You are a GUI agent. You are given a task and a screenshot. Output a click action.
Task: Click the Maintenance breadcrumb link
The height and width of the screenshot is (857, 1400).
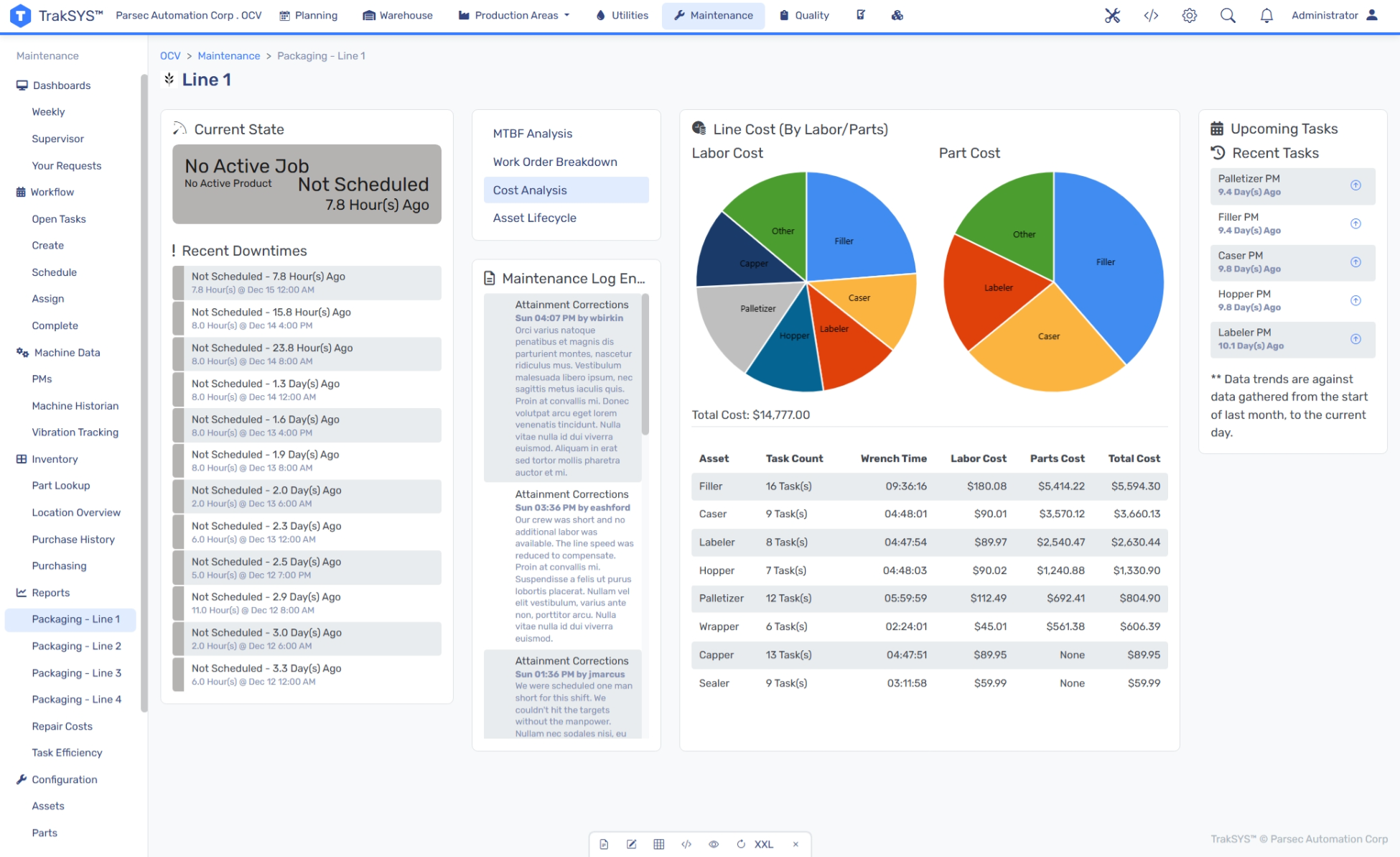229,56
